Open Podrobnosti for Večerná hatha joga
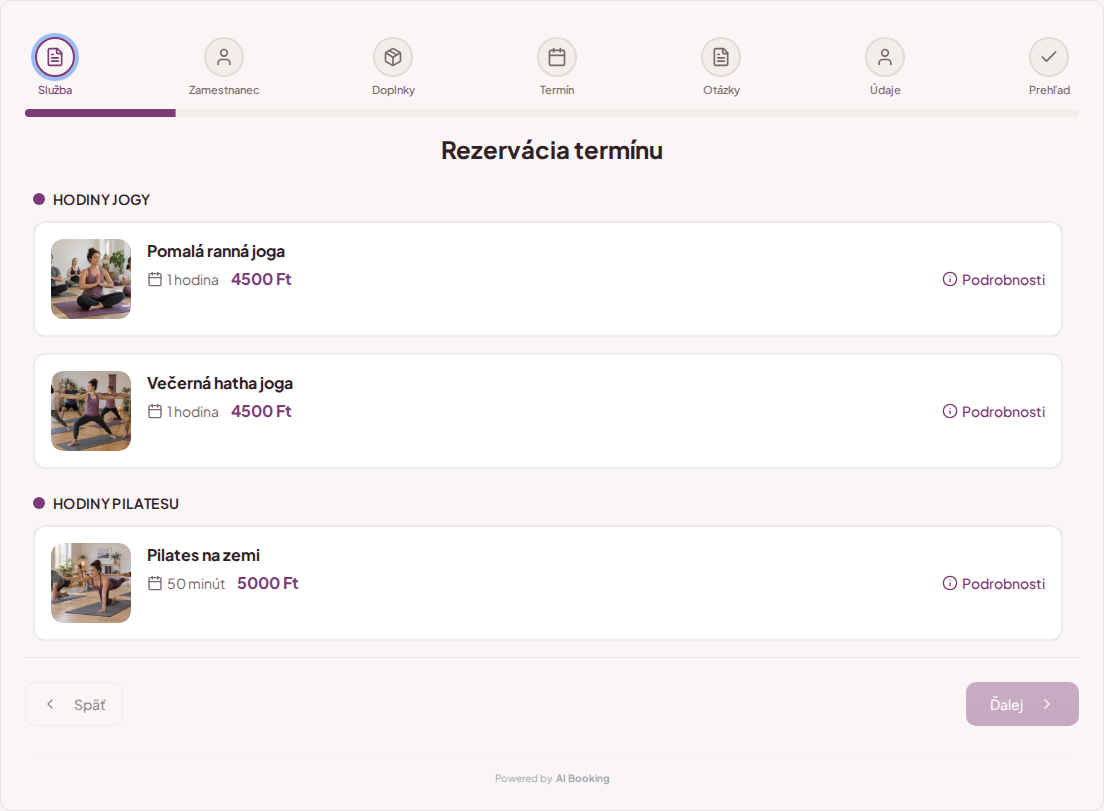This screenshot has height=811, width=1104. pyautogui.click(x=993, y=411)
